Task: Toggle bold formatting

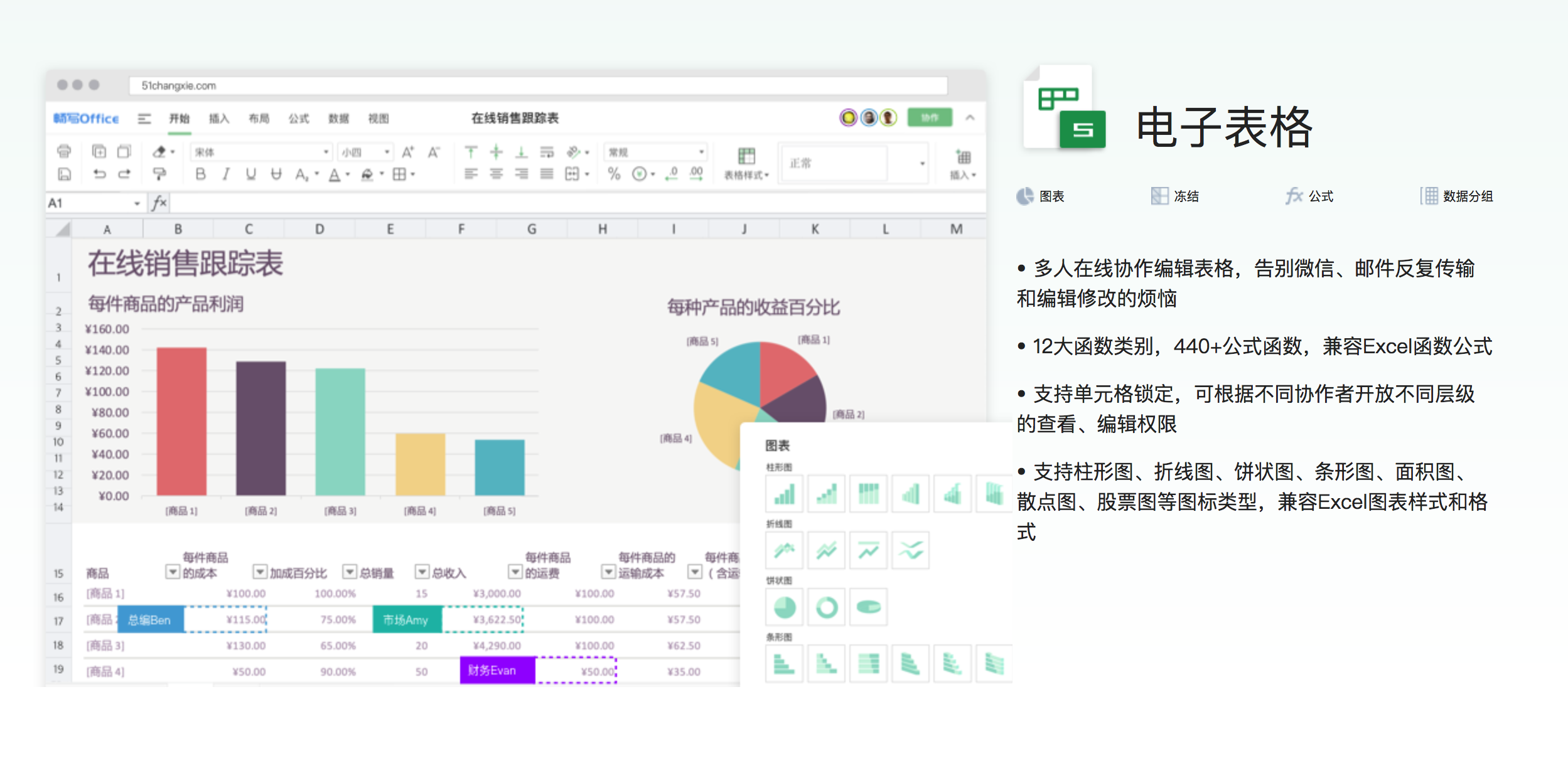Action: coord(201,174)
